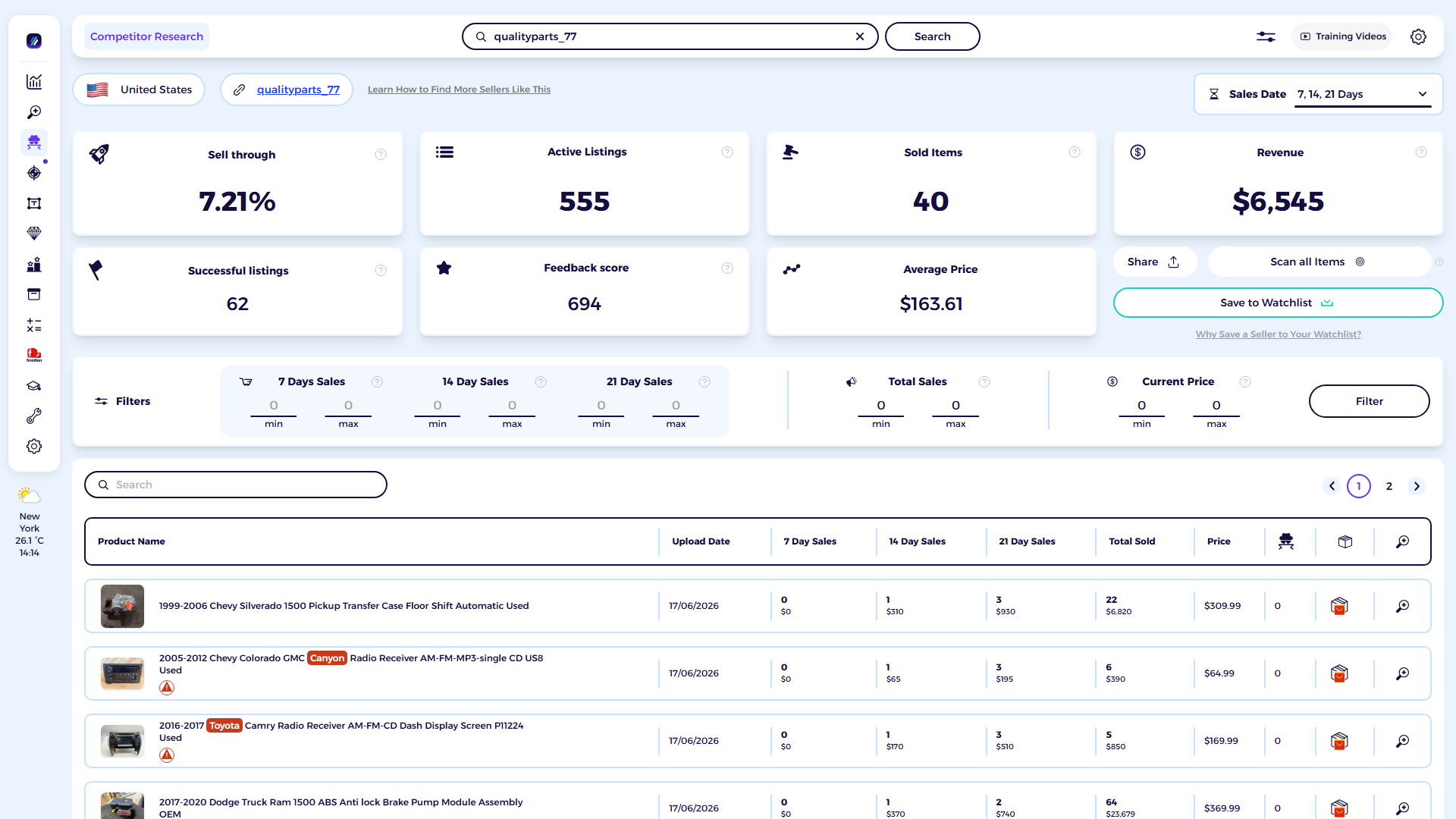This screenshot has width=1456, height=819.
Task: Click Save to Watchlist
Action: [1278, 303]
